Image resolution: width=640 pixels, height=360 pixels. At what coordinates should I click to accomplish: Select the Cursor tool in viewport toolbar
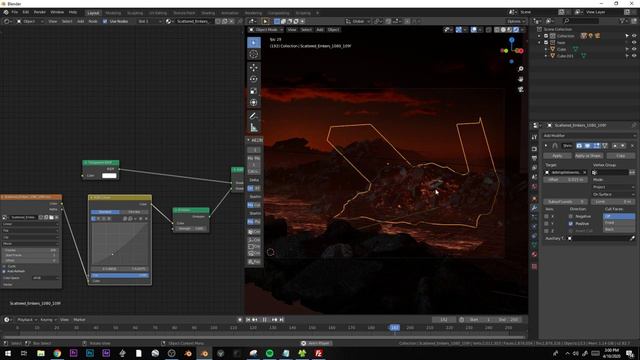[253, 54]
